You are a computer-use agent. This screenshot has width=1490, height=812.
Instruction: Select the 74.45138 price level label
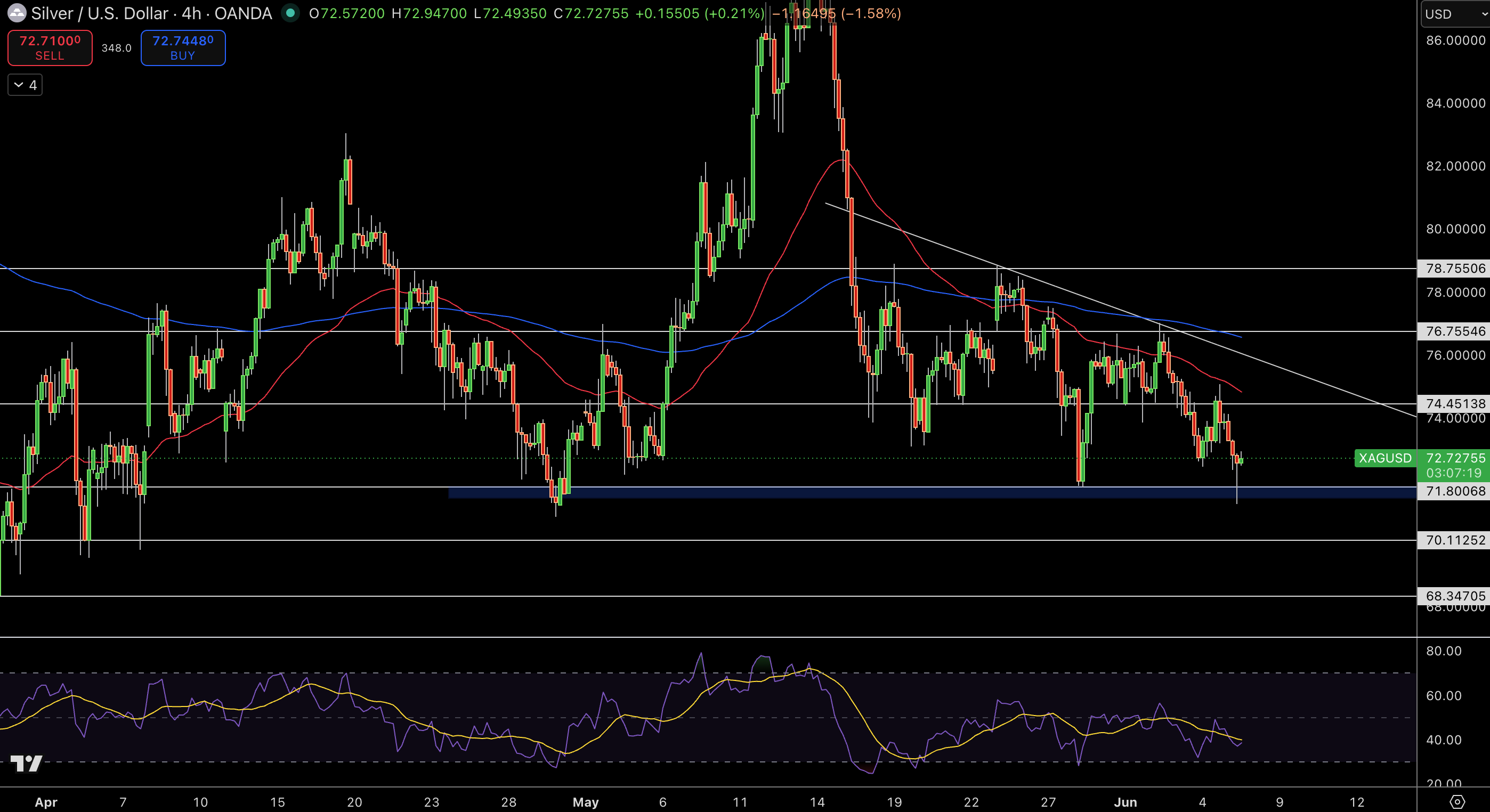click(x=1454, y=404)
